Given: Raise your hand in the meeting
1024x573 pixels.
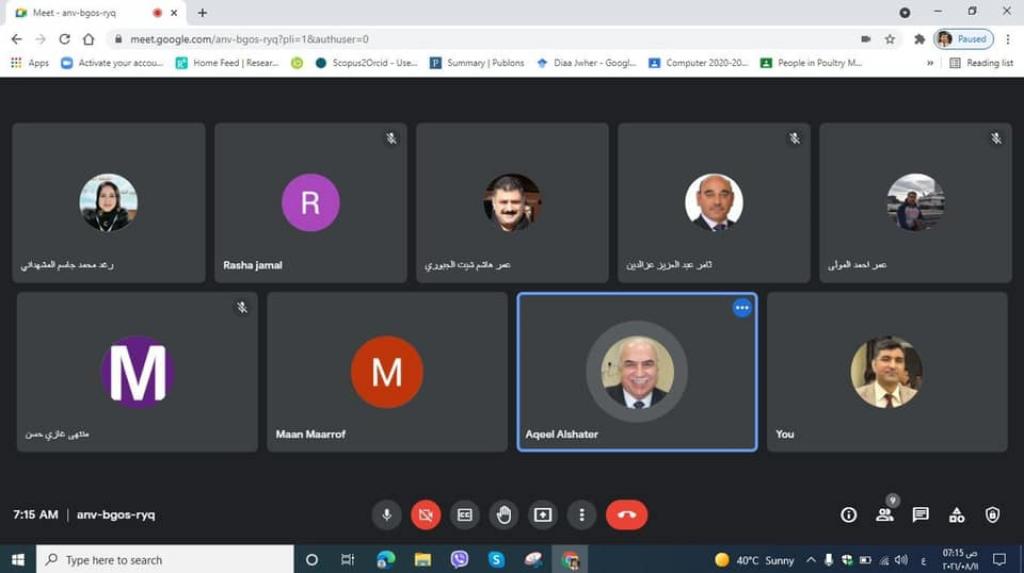Looking at the screenshot, I should [503, 515].
